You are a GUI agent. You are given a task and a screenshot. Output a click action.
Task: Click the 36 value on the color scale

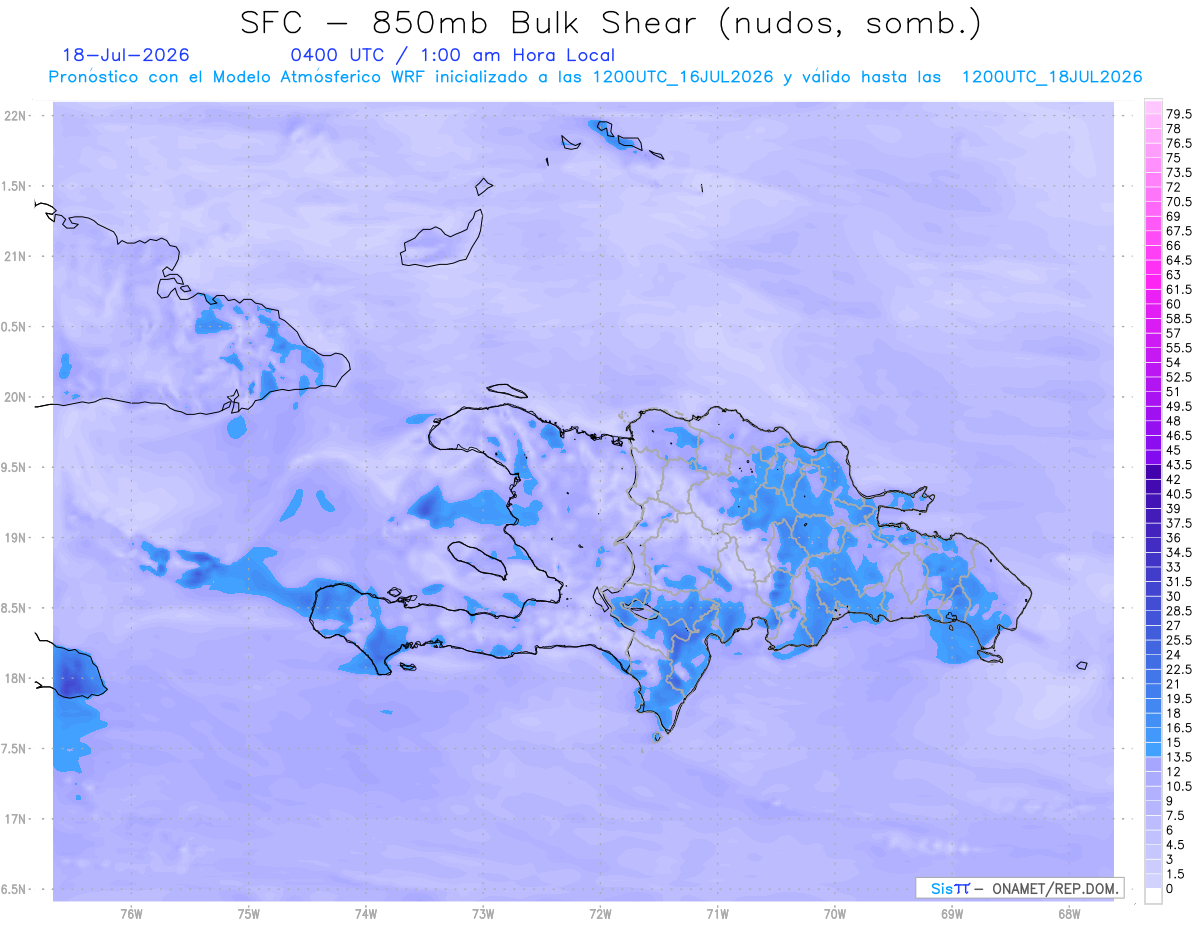tap(1174, 538)
